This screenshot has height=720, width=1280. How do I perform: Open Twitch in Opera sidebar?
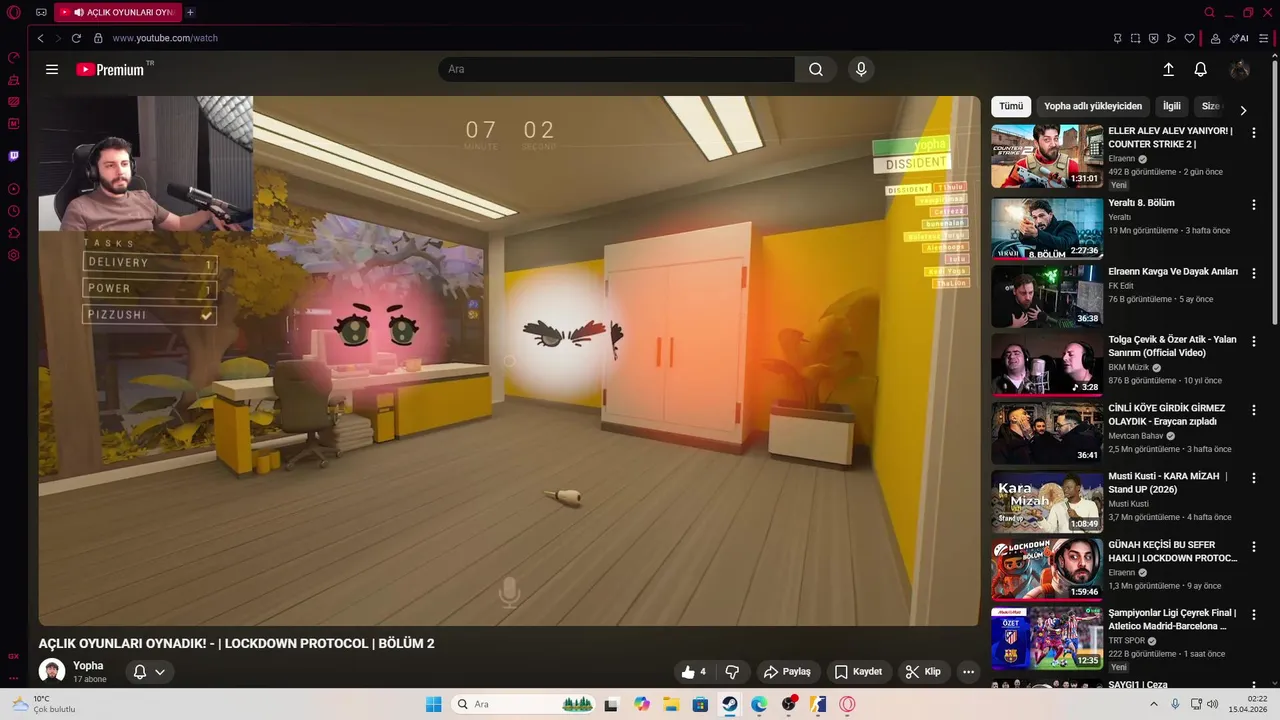[x=13, y=156]
